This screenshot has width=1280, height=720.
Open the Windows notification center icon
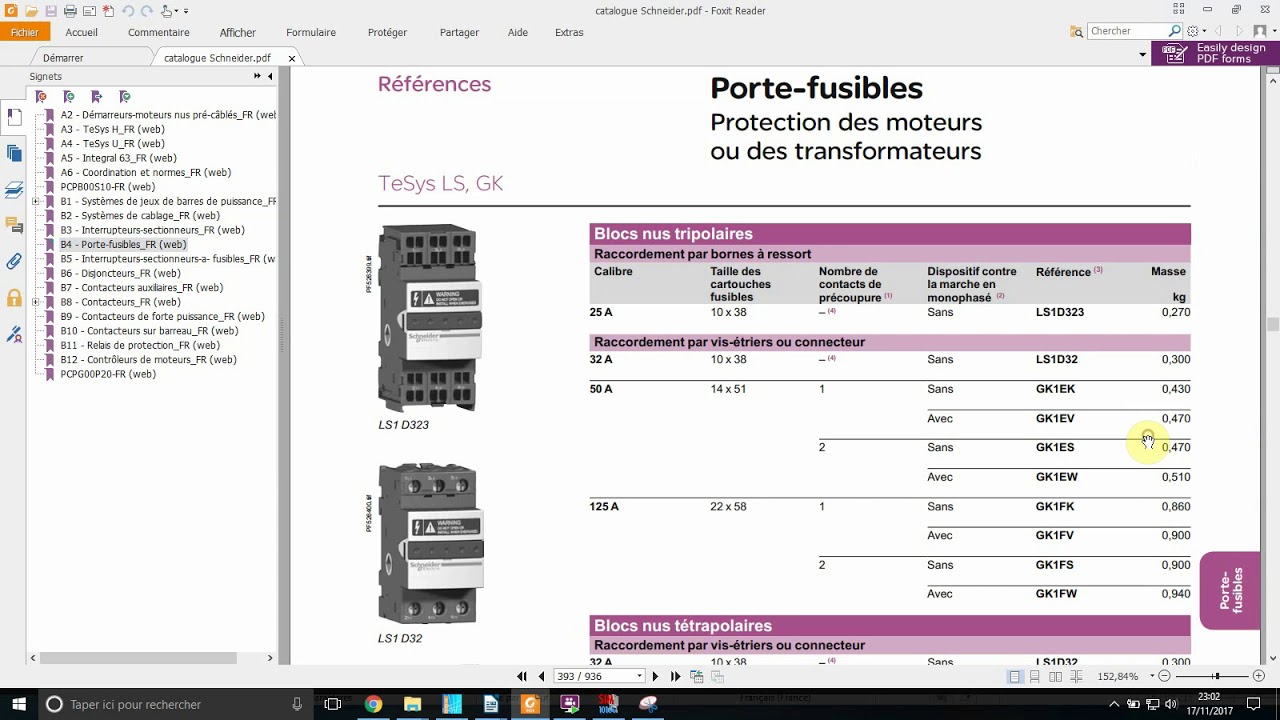tap(1254, 704)
